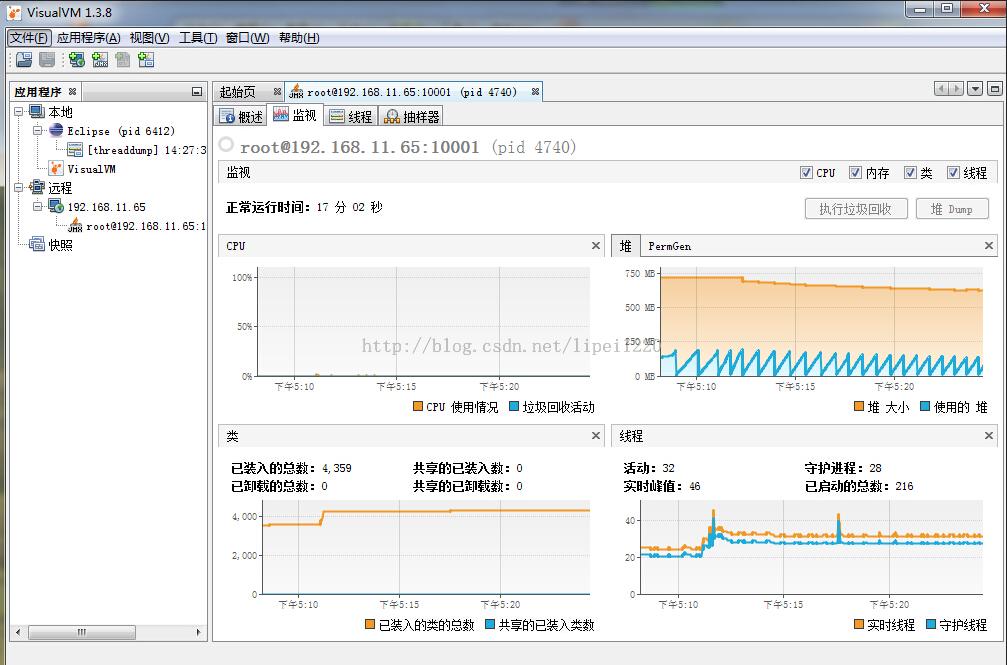Click the 垃圾回收活动 blue legend swatch
Viewport: 1007px width, 665px height.
point(514,406)
